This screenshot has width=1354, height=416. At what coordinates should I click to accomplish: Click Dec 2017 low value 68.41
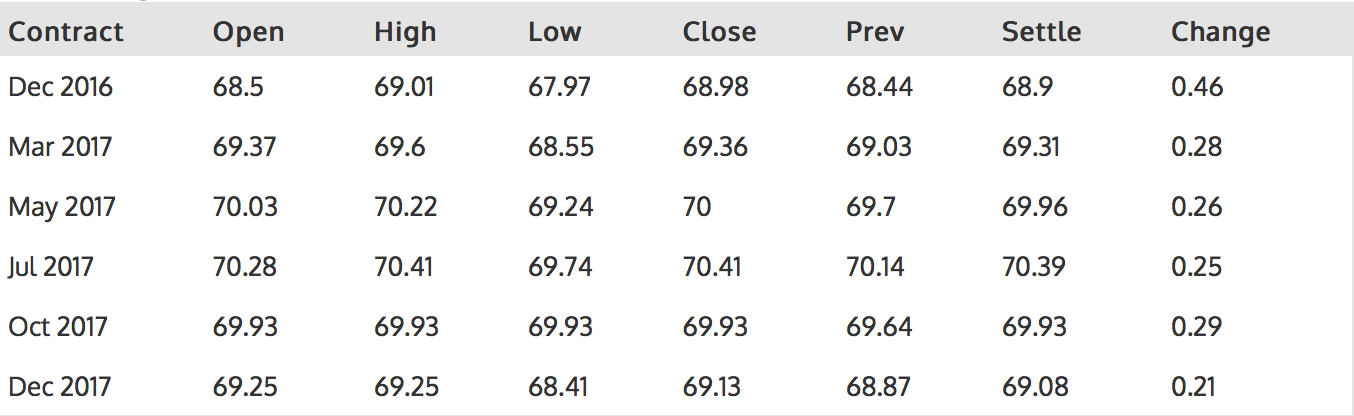coord(560,387)
